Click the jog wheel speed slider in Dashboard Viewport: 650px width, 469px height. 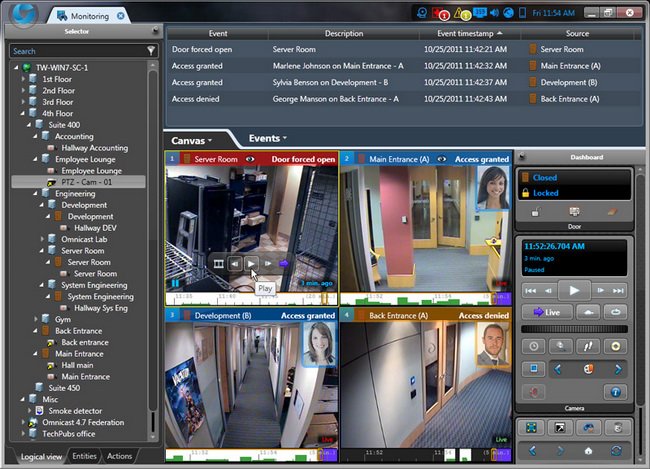574,329
